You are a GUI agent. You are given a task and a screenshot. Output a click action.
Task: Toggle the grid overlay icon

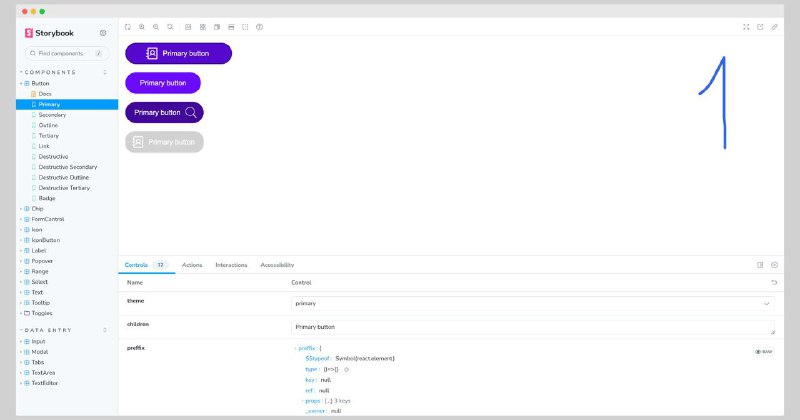[x=203, y=27]
